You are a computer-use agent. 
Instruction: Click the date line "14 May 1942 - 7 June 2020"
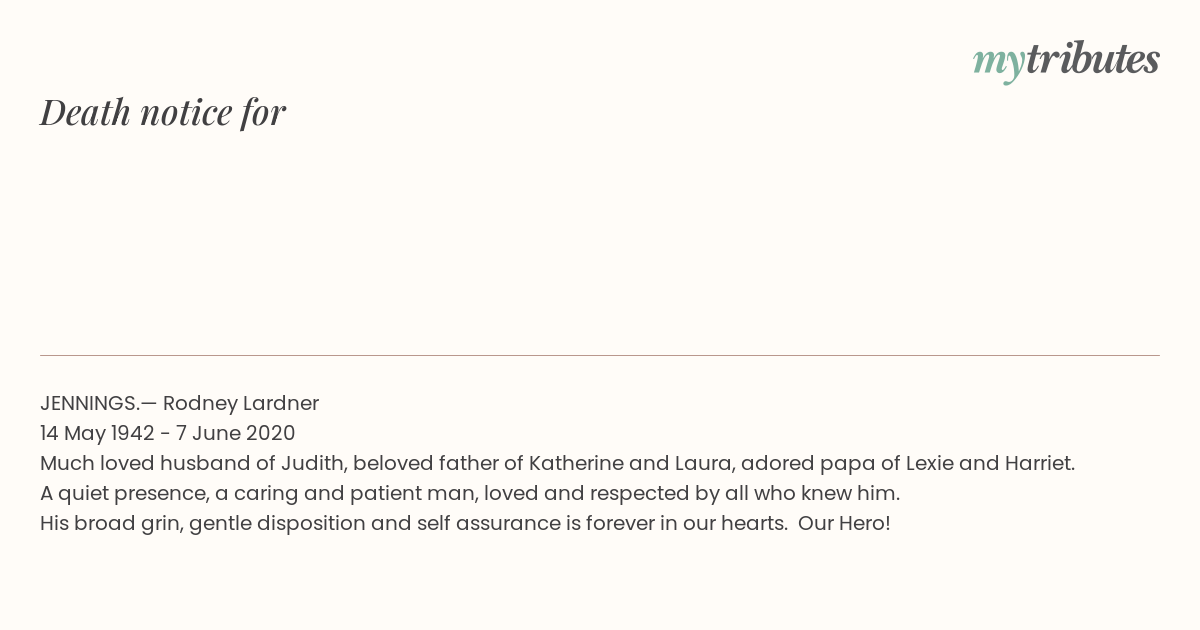(x=168, y=434)
